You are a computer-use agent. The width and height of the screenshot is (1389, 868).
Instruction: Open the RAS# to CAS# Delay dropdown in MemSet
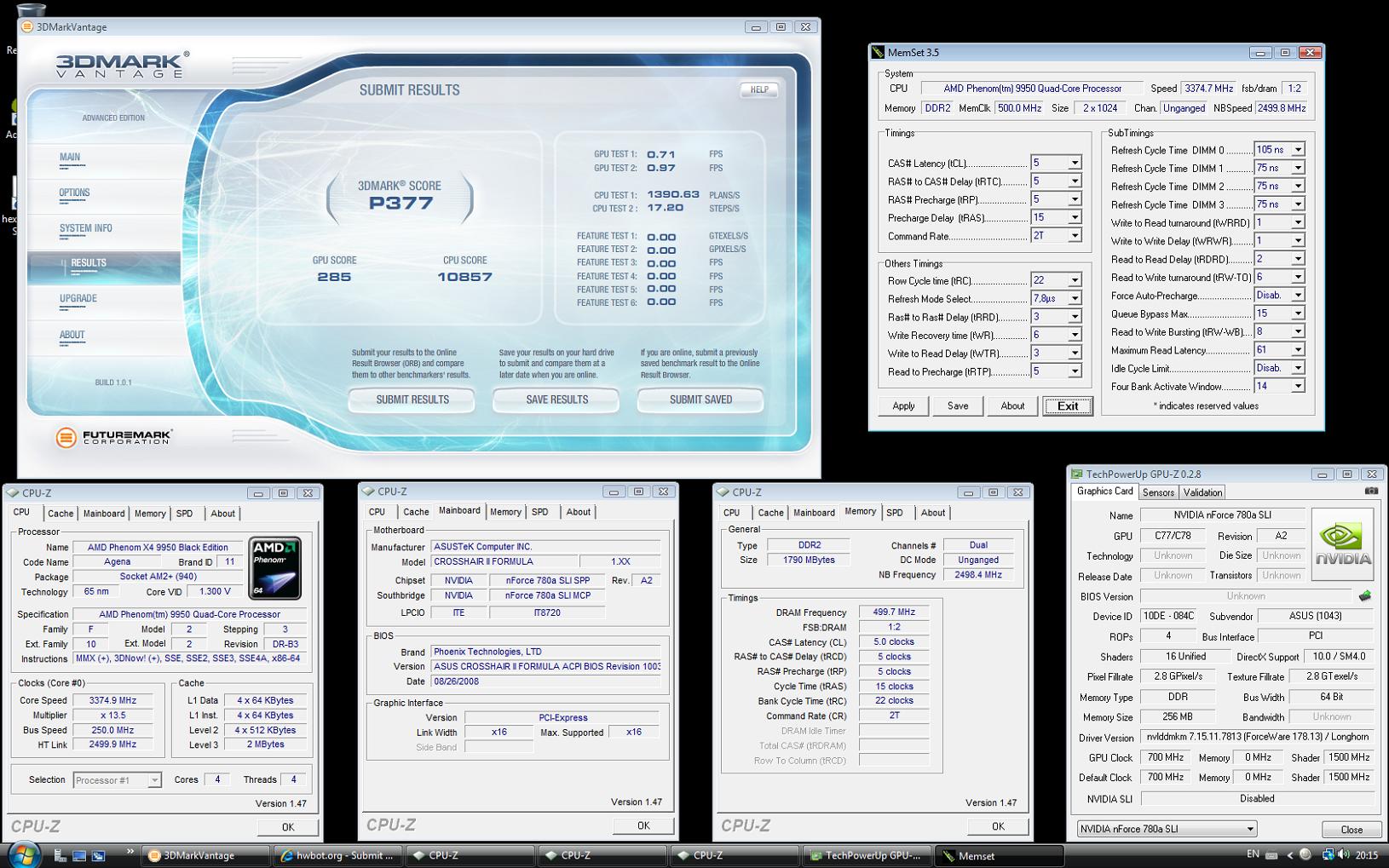pos(1075,181)
